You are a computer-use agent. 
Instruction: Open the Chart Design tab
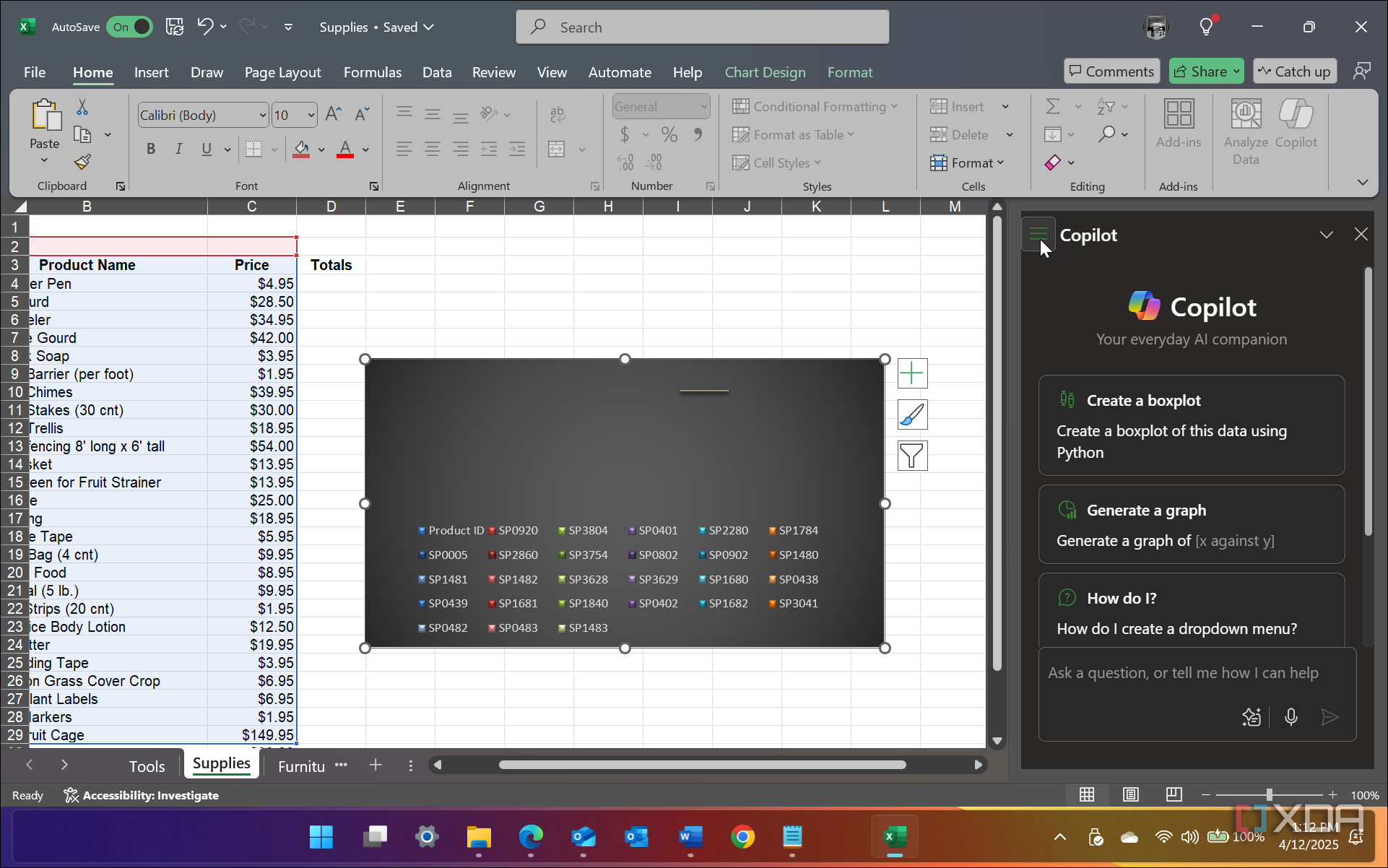click(765, 72)
